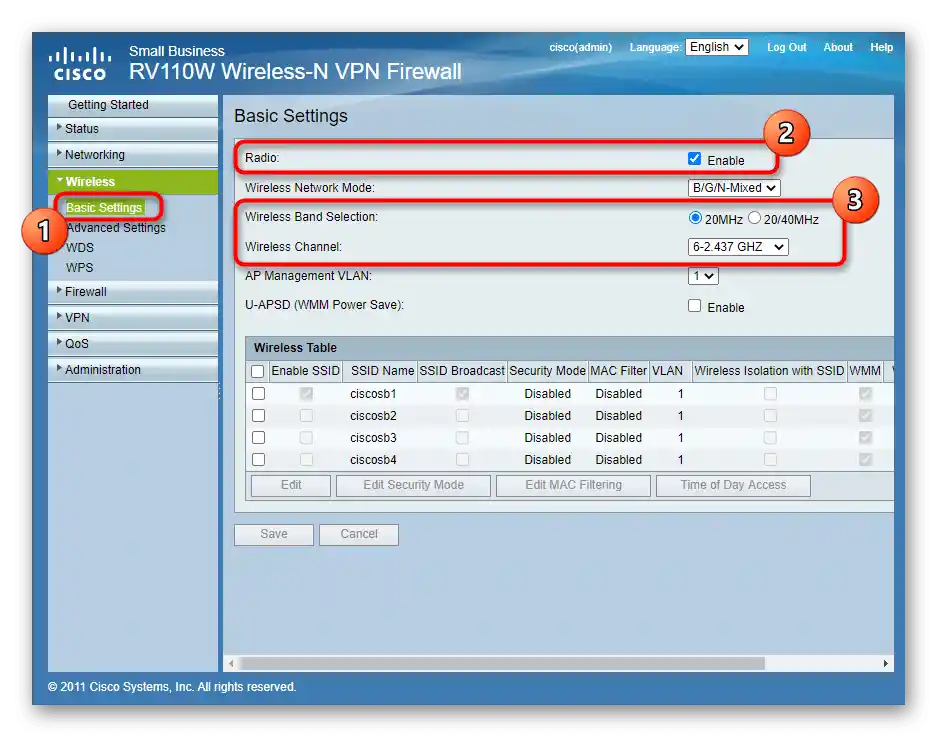
Task: Click the MAC Filter column header
Action: click(x=618, y=371)
